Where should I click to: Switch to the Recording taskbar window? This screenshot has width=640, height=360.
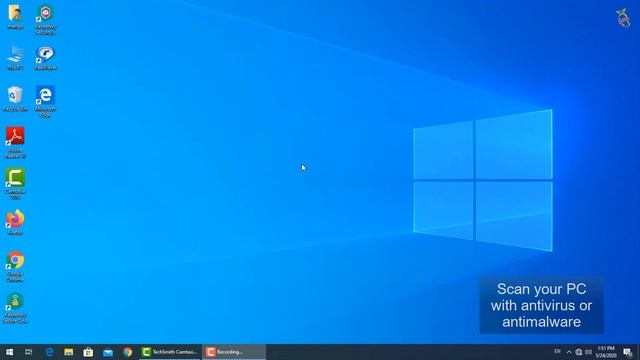click(234, 352)
